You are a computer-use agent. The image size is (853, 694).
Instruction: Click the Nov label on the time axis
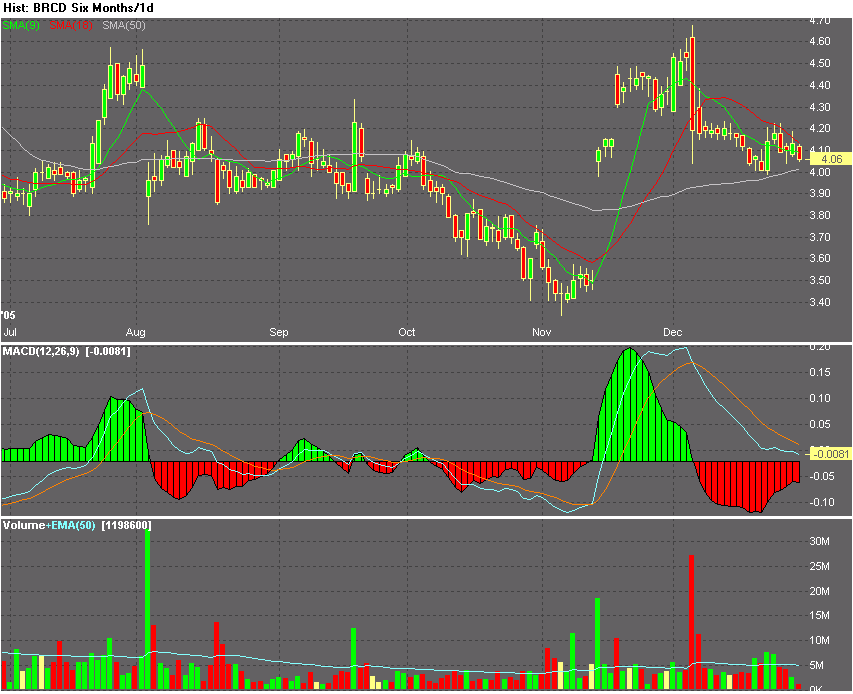coord(541,332)
